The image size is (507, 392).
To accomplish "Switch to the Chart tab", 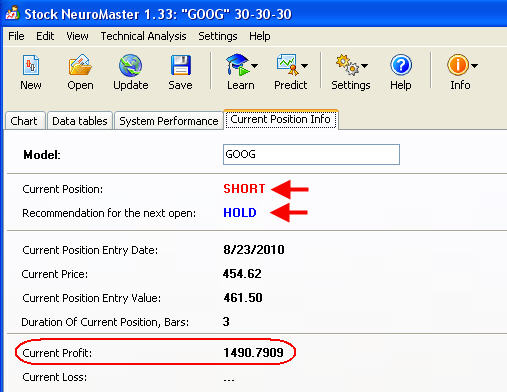I will coord(24,121).
